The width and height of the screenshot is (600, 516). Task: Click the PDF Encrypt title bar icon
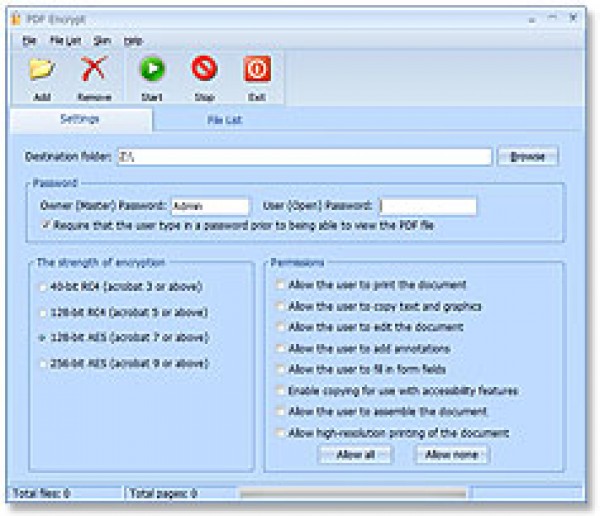coord(14,18)
